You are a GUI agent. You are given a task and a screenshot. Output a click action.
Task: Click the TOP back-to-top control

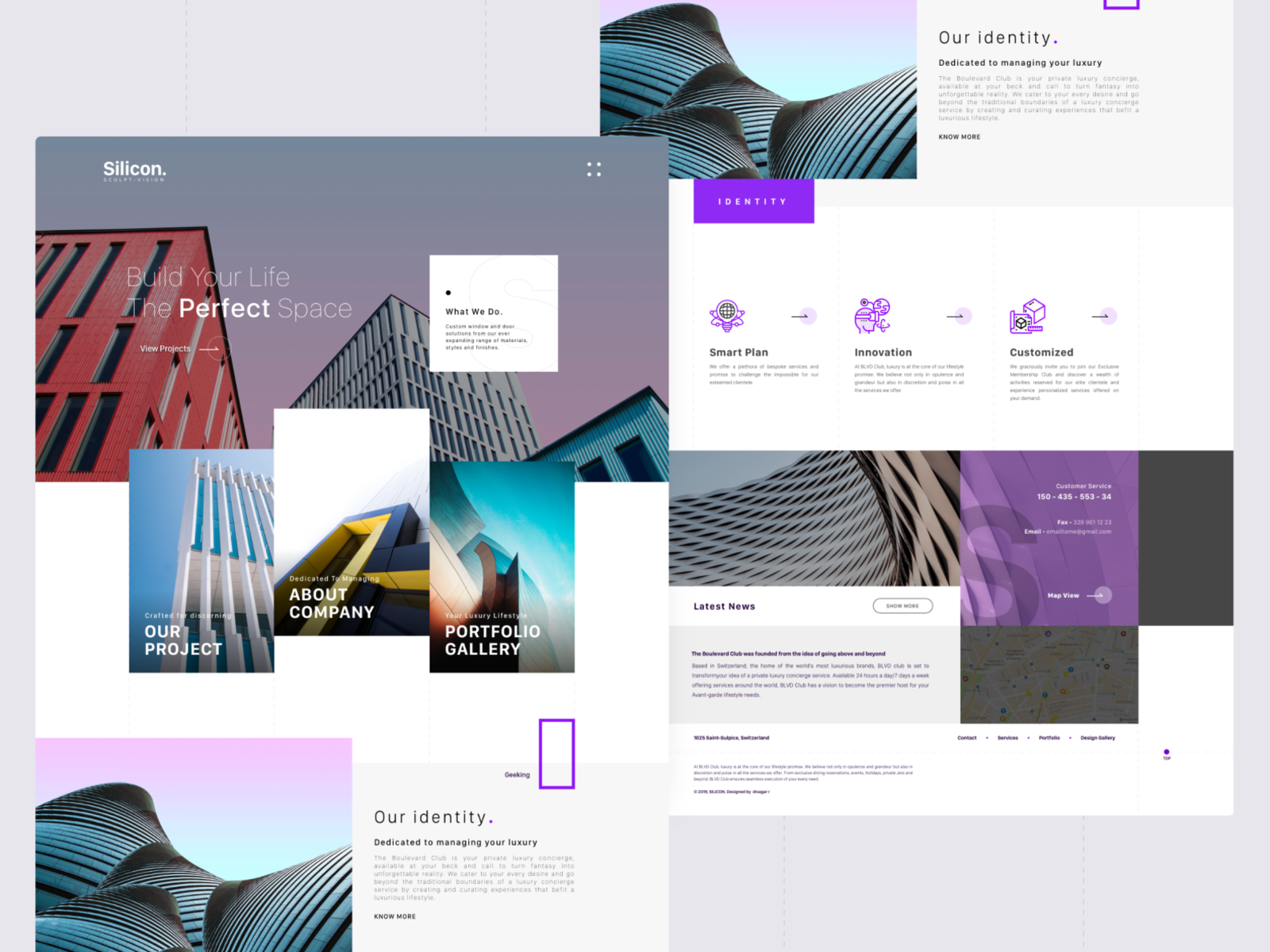1167,754
